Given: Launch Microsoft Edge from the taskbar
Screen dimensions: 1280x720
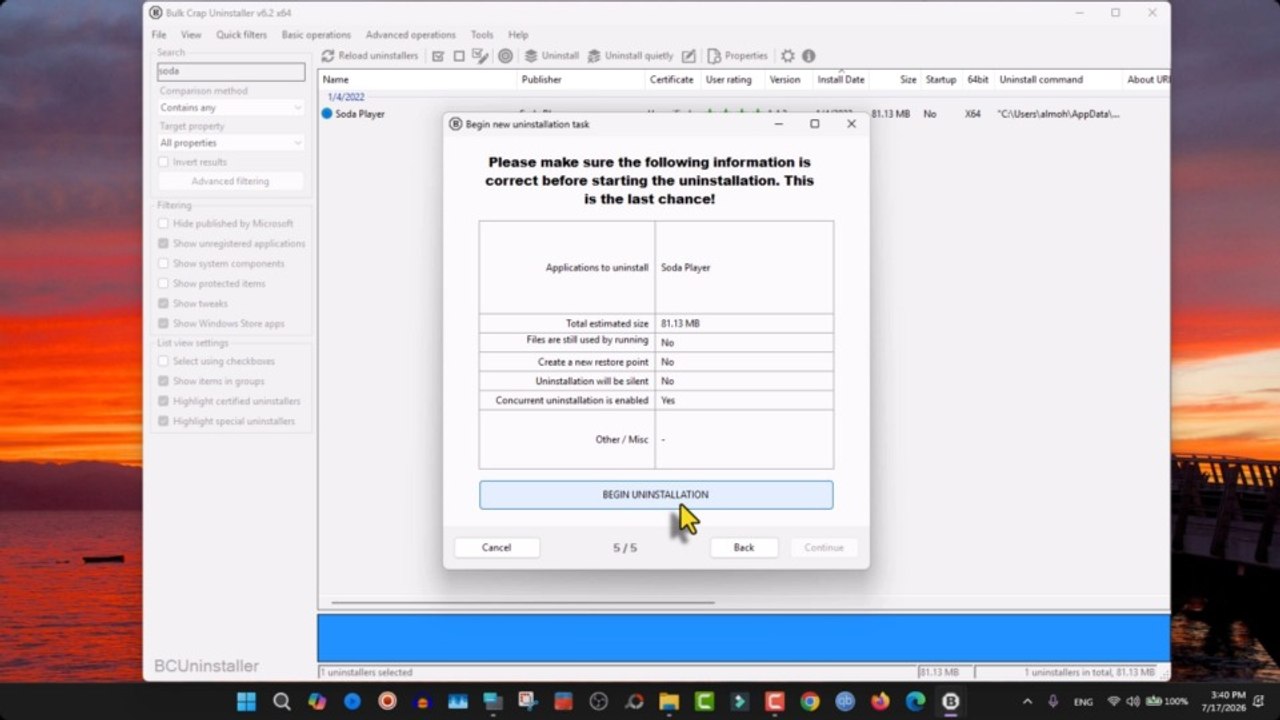Looking at the screenshot, I should 915,702.
